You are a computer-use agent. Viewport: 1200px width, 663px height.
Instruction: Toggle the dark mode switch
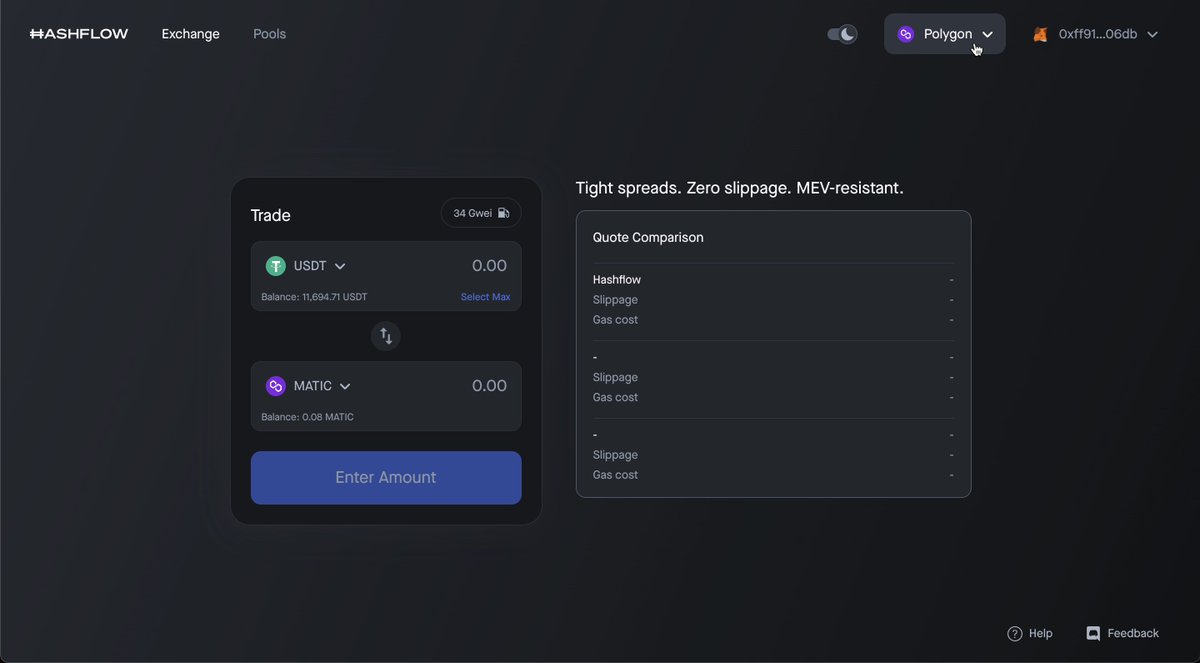(x=842, y=34)
